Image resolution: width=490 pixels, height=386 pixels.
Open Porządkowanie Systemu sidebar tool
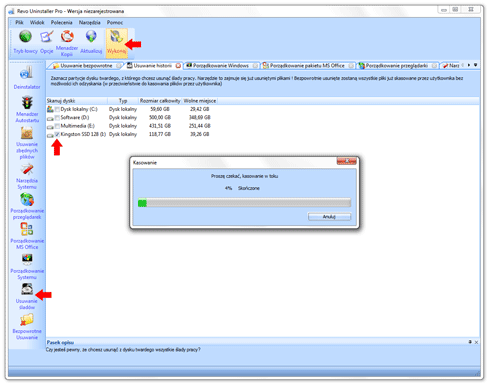tap(27, 267)
